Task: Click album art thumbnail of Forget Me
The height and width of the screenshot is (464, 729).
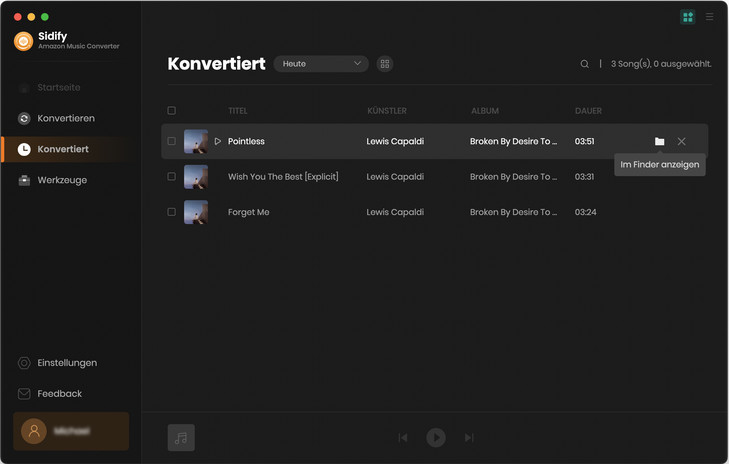Action: [196, 212]
